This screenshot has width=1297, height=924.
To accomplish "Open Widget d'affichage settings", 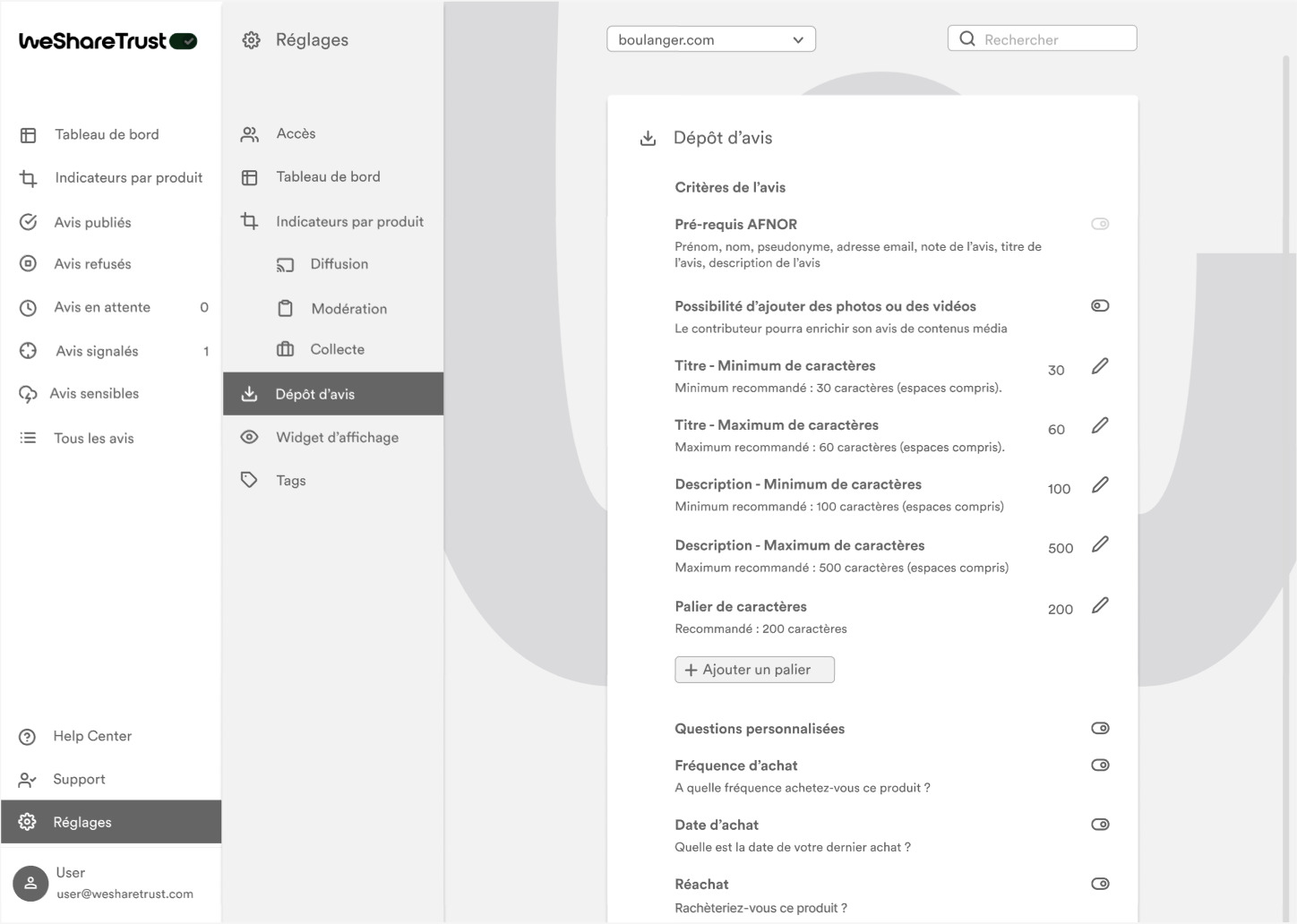I will click(x=337, y=438).
